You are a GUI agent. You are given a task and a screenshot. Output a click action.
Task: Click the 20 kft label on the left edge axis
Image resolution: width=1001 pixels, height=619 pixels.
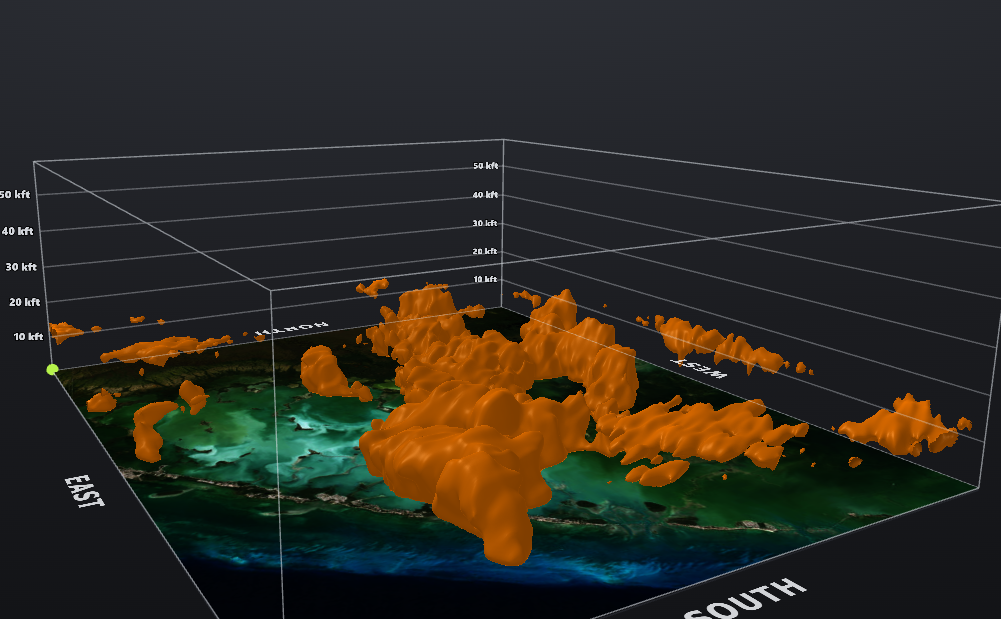click(25, 302)
